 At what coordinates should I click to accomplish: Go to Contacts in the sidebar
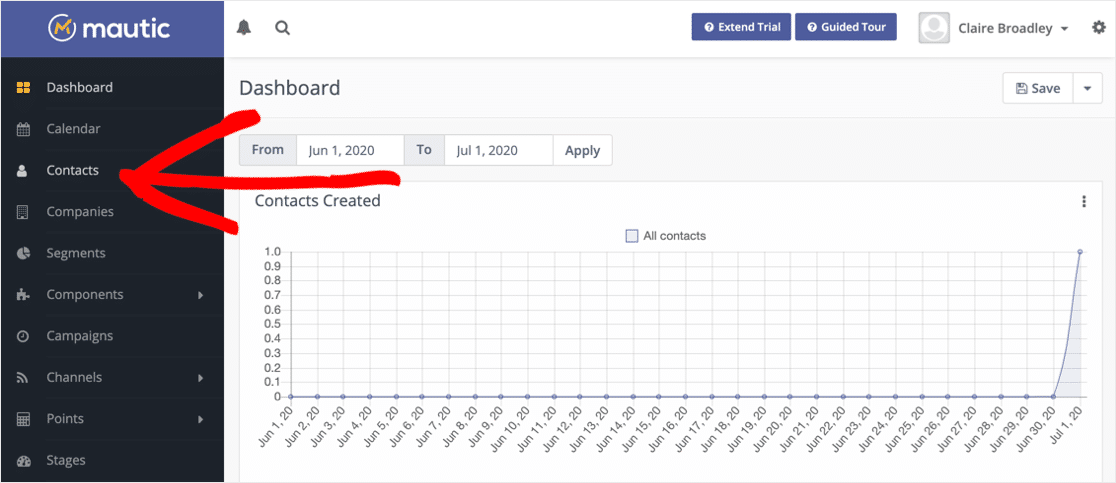click(73, 170)
